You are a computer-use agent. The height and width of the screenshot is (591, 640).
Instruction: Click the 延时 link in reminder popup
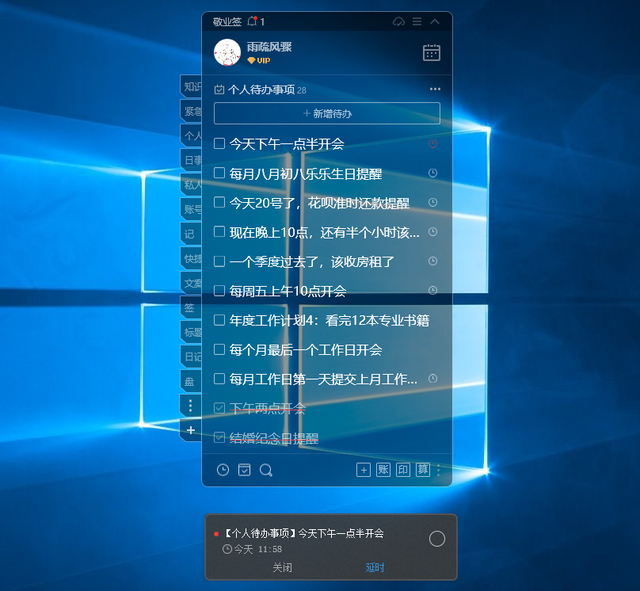click(x=375, y=567)
